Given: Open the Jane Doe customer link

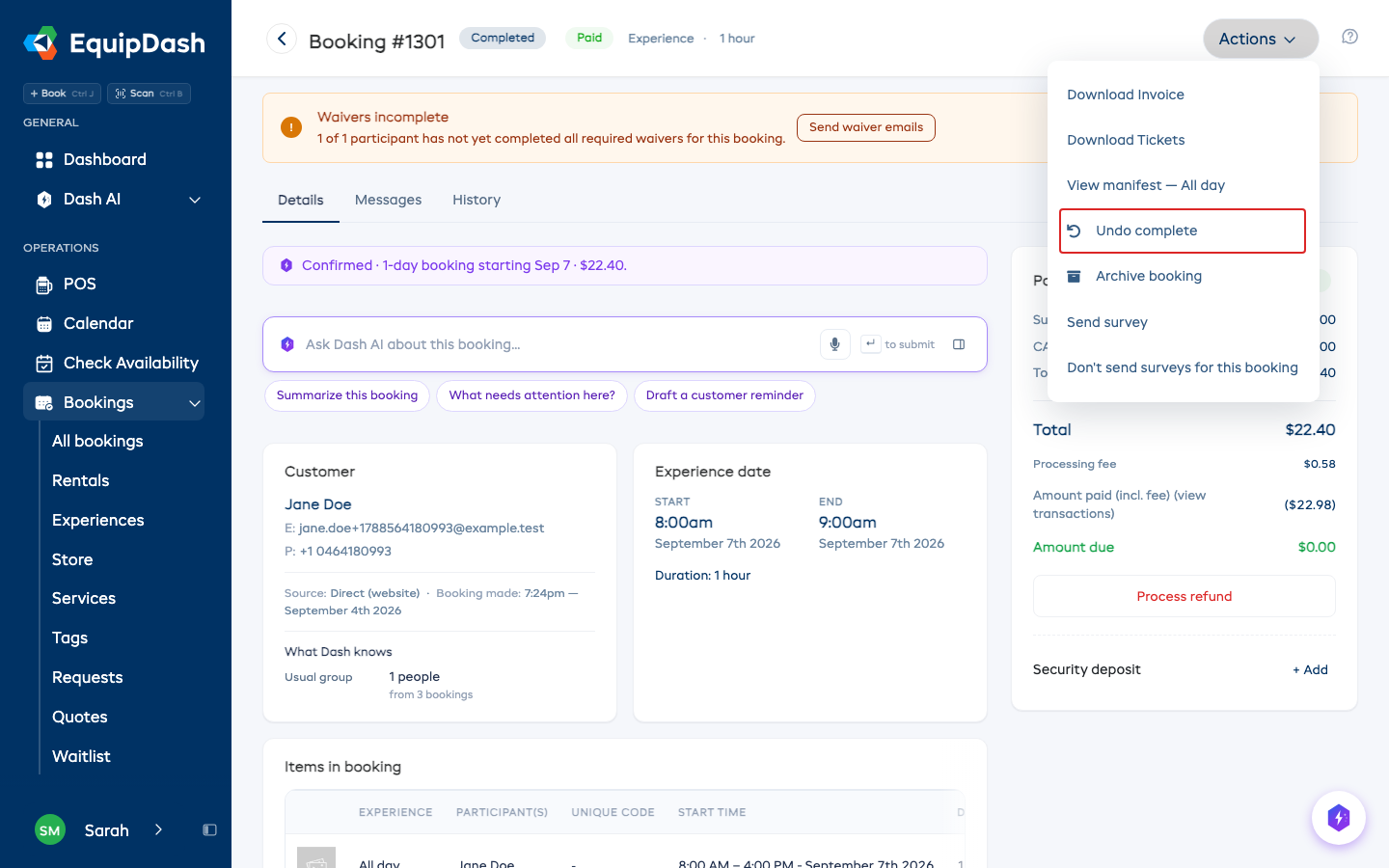Looking at the screenshot, I should pyautogui.click(x=318, y=504).
